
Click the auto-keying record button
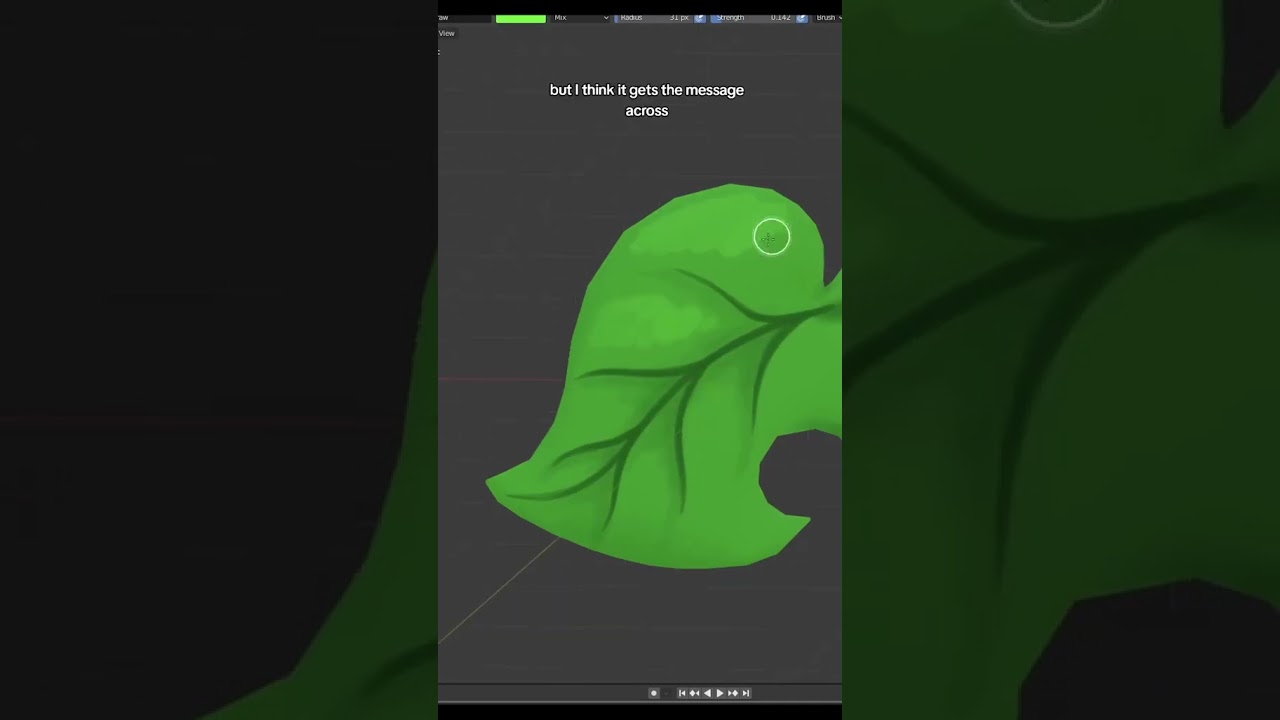pyautogui.click(x=654, y=693)
